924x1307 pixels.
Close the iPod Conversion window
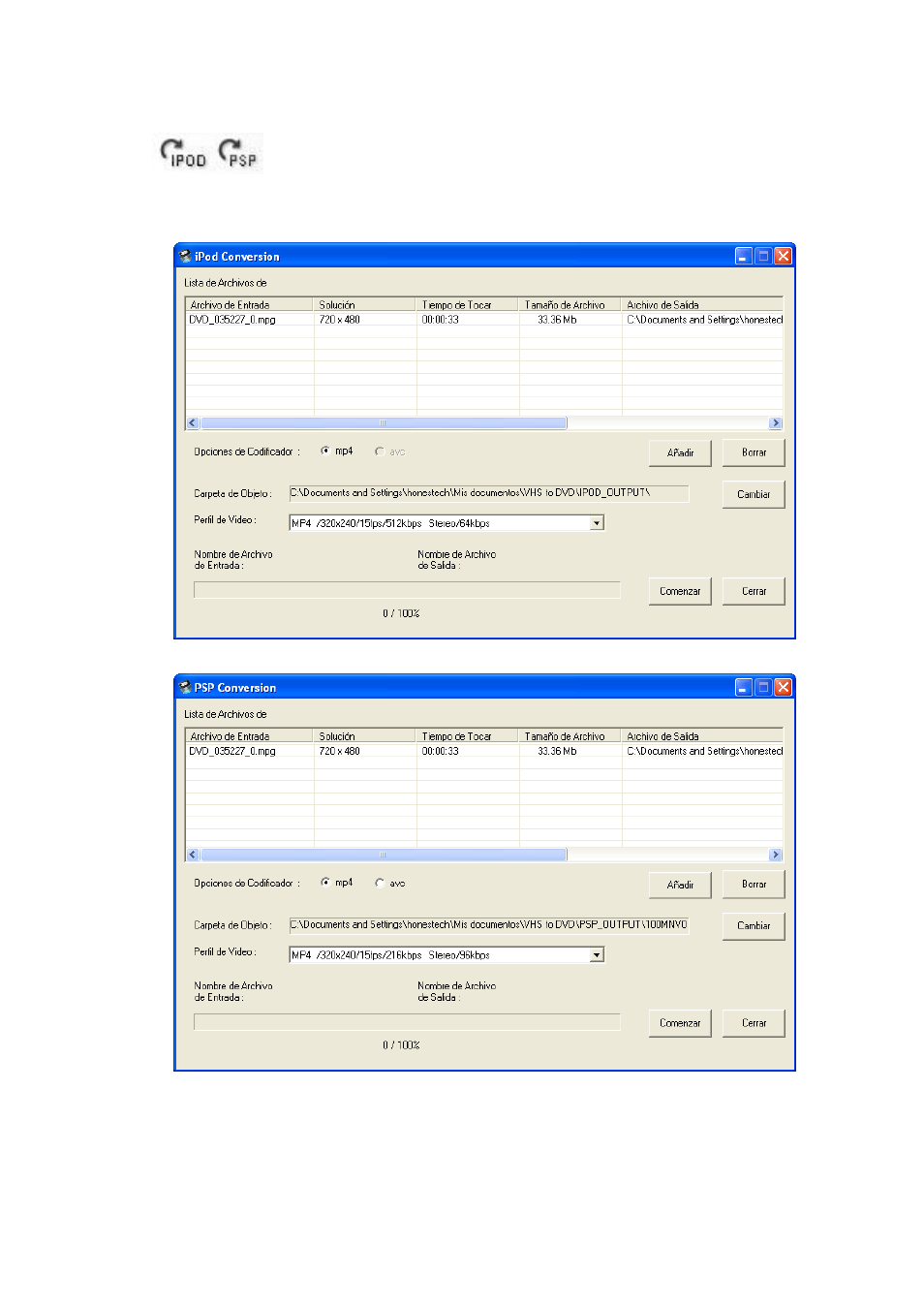[783, 256]
